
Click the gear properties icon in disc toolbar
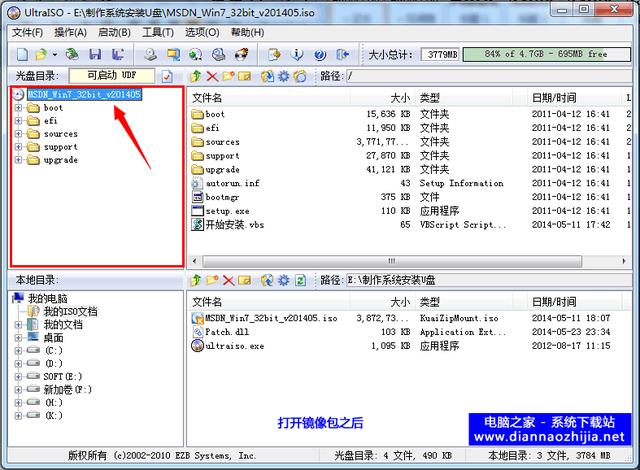point(284,76)
